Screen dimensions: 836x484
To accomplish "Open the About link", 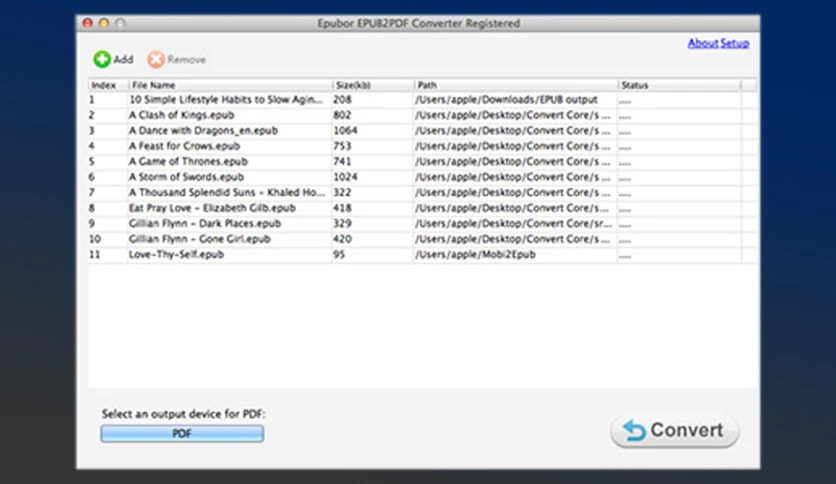I will (703, 43).
